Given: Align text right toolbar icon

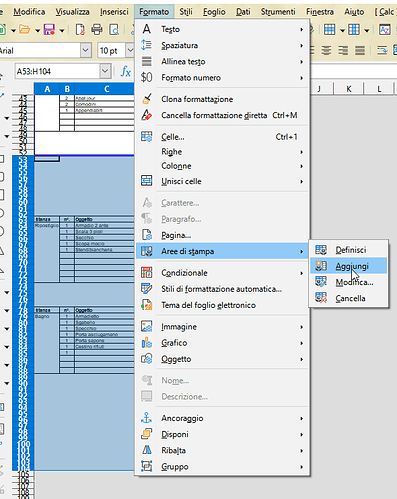Looking at the screenshot, I should [x=343, y=51].
